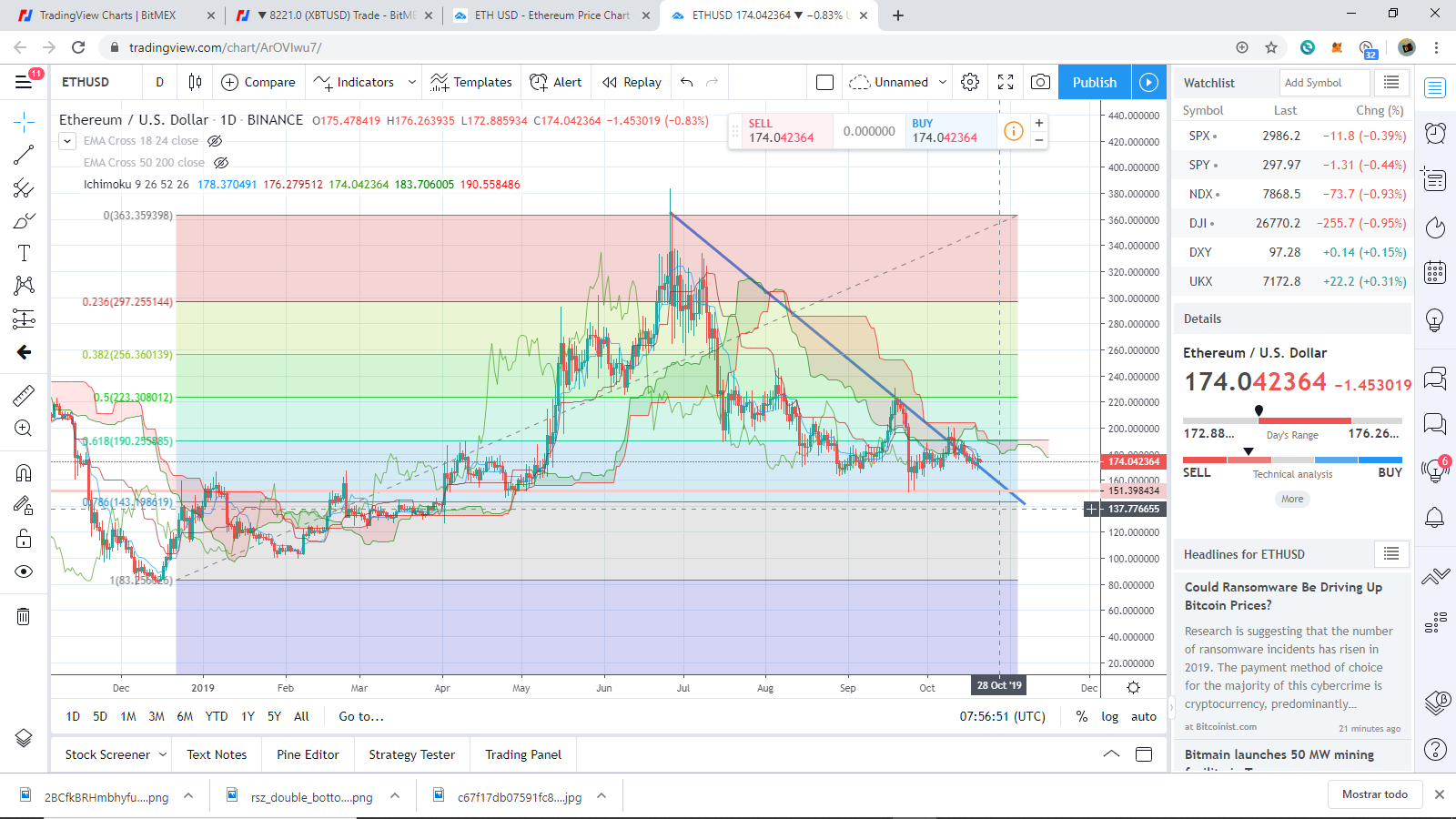Select the trend line drawing tool
This screenshot has width=1456, height=819.
tap(24, 155)
